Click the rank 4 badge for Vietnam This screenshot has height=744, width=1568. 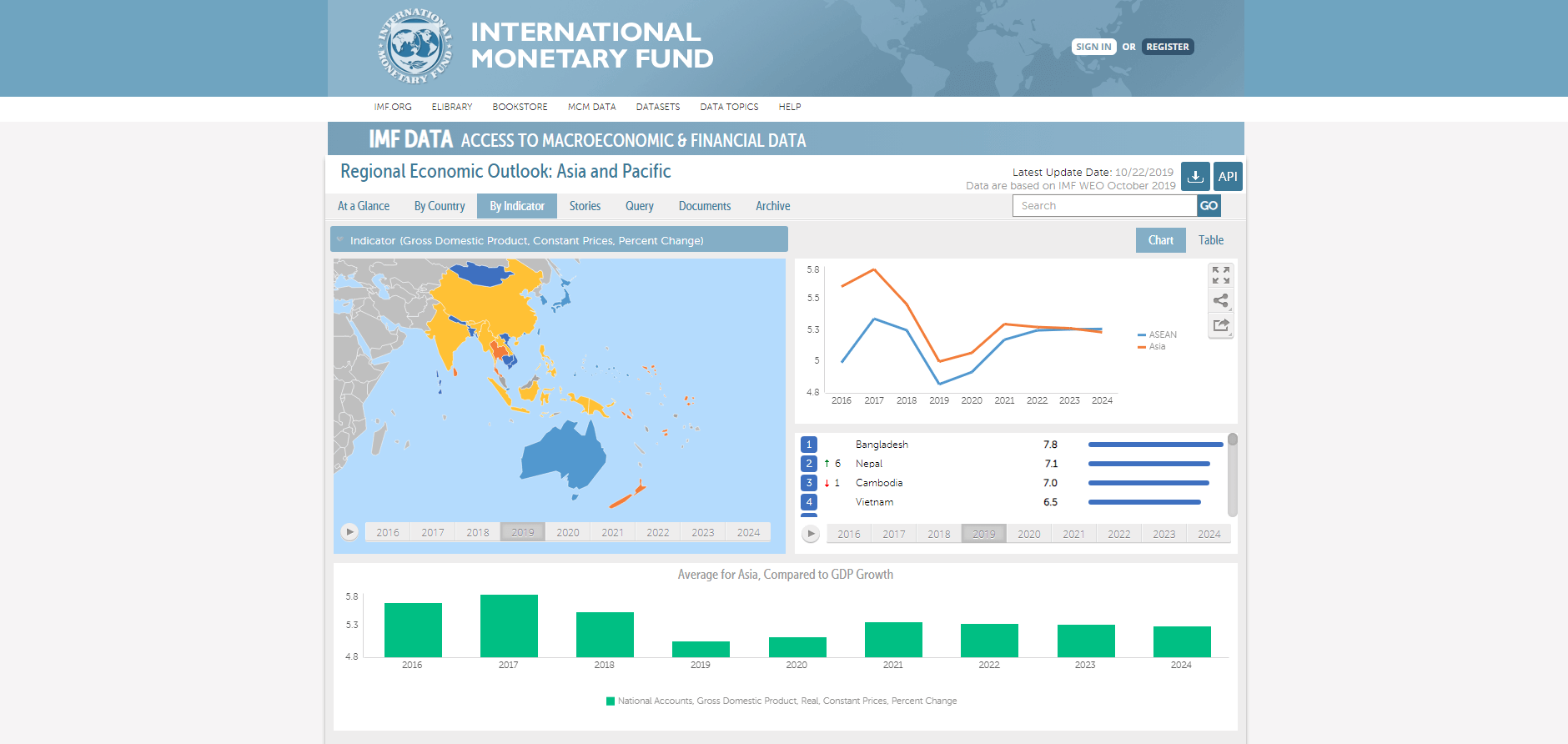click(x=809, y=502)
